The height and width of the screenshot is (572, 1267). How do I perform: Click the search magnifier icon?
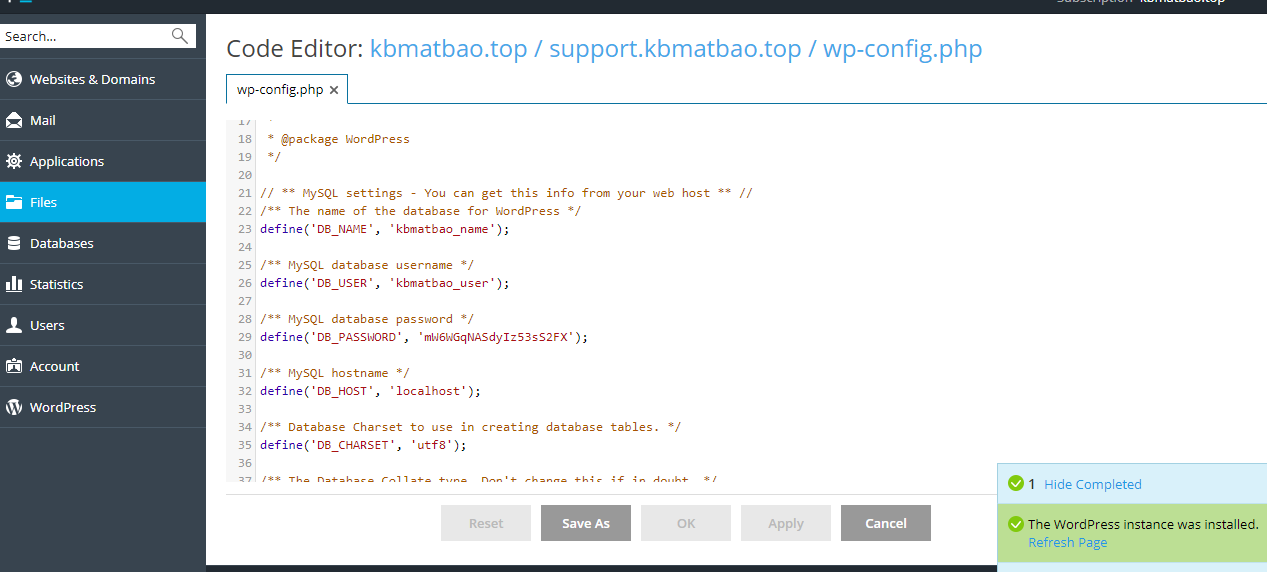click(180, 36)
